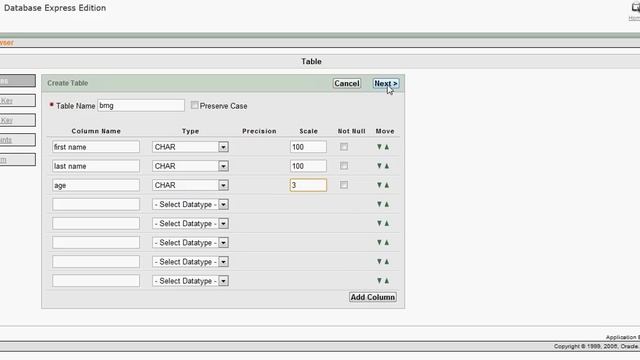640x360 pixels.
Task: Open the sixth row Select Datatype dropdown
Action: pyautogui.click(x=190, y=242)
